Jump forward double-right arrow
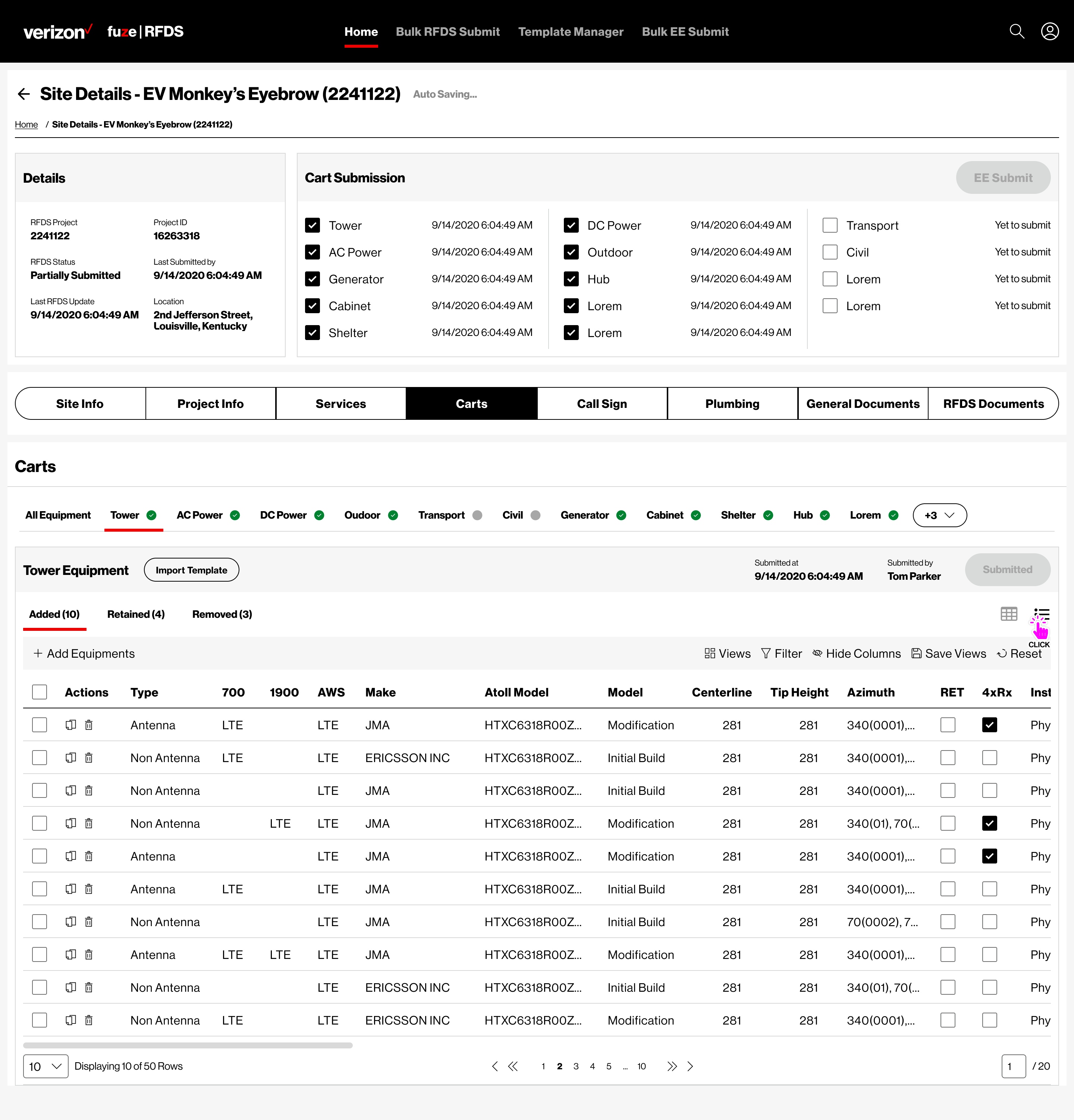Viewport: 1074px width, 1120px height. click(672, 1066)
